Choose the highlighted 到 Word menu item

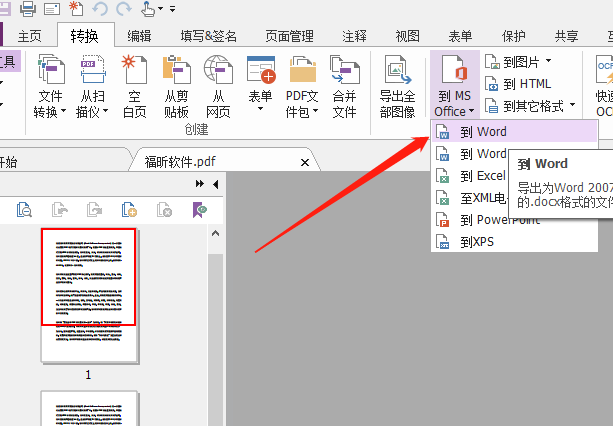[515, 132]
